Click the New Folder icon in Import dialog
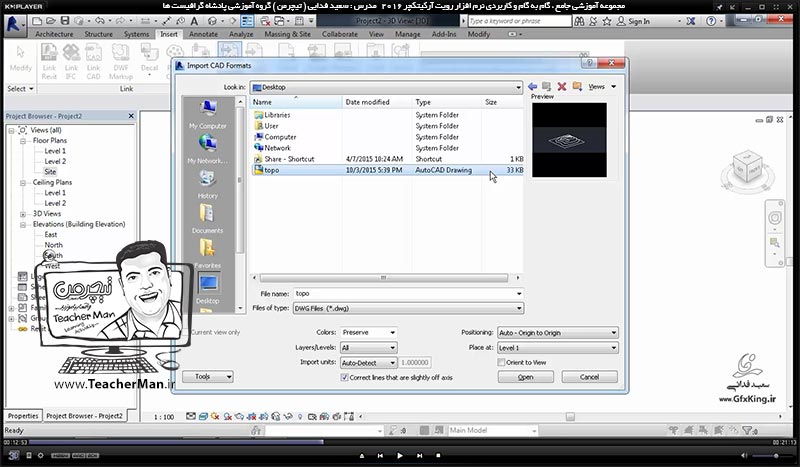 click(577, 86)
